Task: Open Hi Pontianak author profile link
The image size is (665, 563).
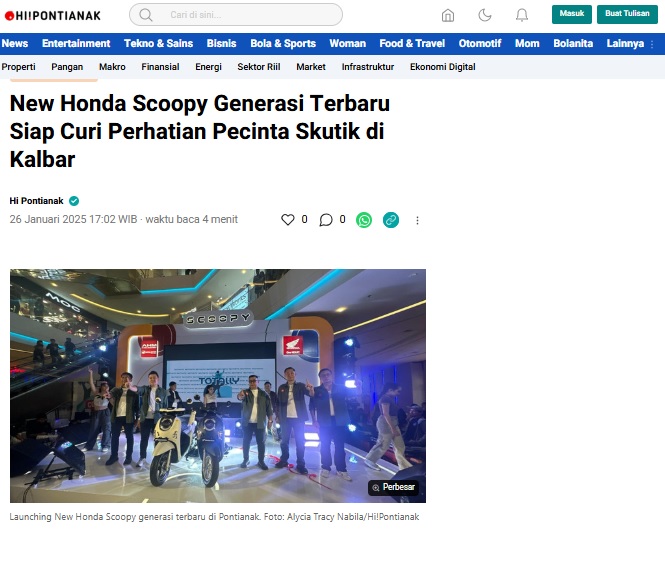Action: point(36,201)
